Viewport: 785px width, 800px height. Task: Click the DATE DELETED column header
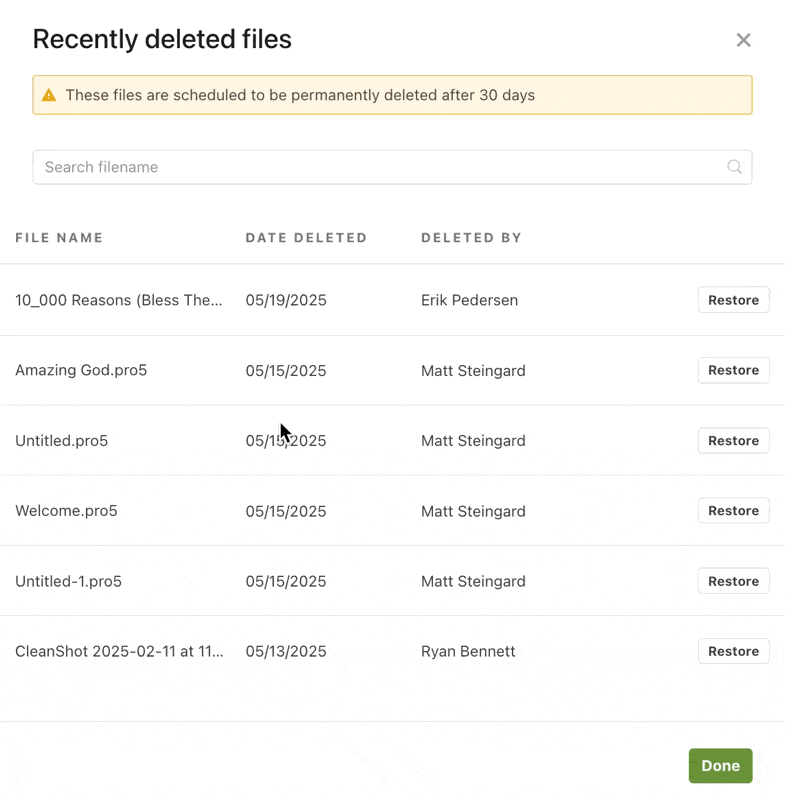(x=306, y=238)
